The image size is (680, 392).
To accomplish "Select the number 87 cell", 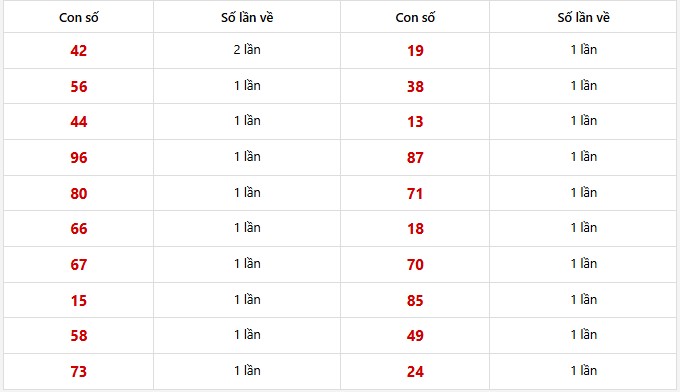I will point(415,157).
